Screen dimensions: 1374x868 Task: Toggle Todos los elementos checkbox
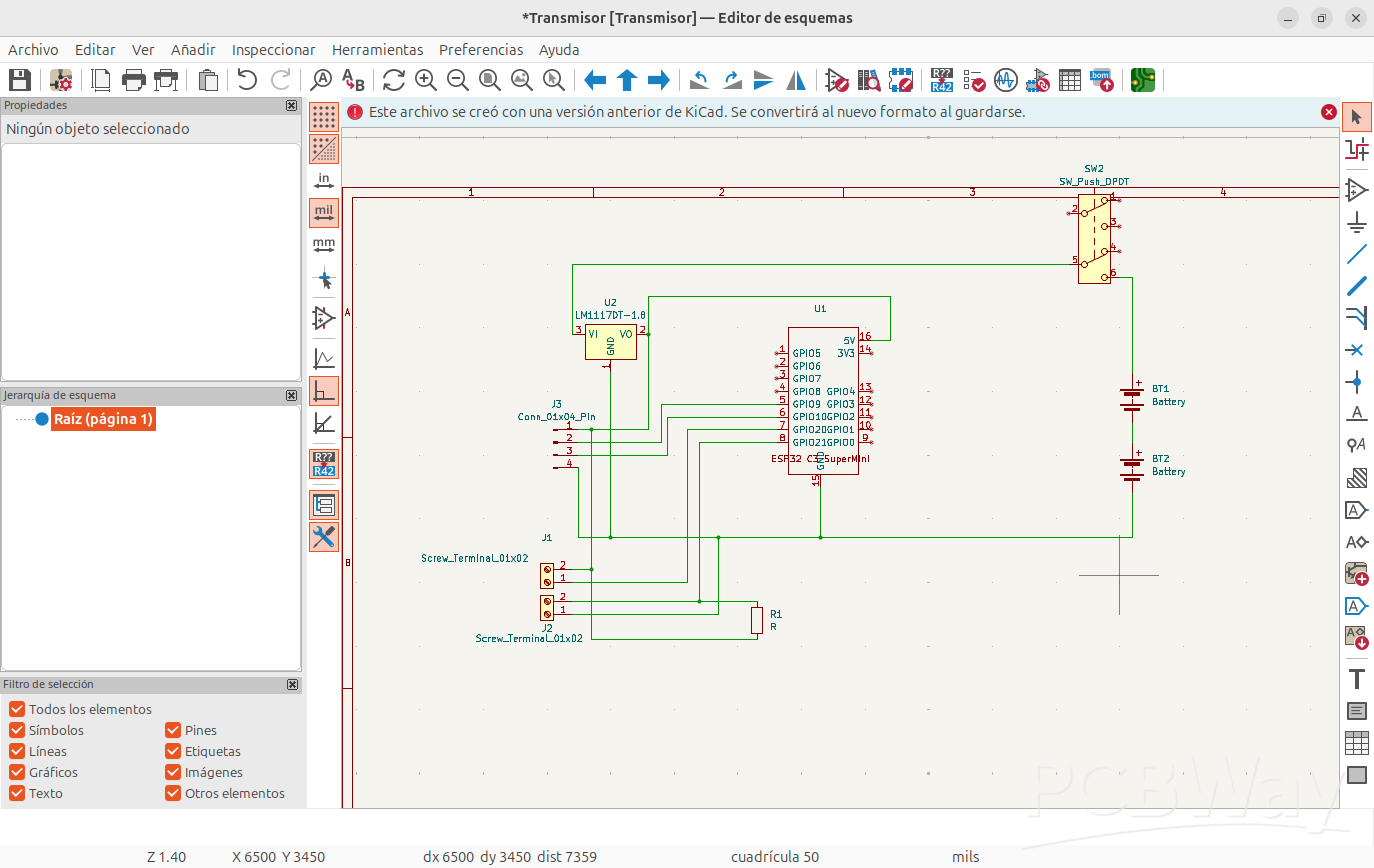pyautogui.click(x=17, y=709)
